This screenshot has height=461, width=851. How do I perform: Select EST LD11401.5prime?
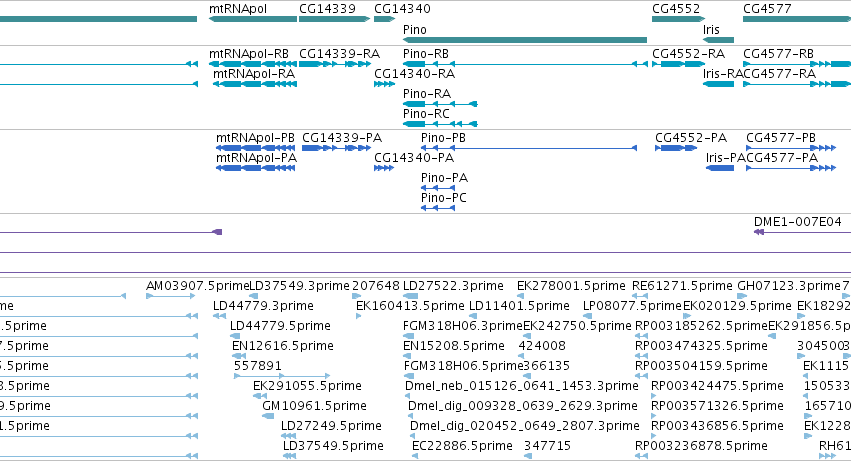[x=519, y=306]
